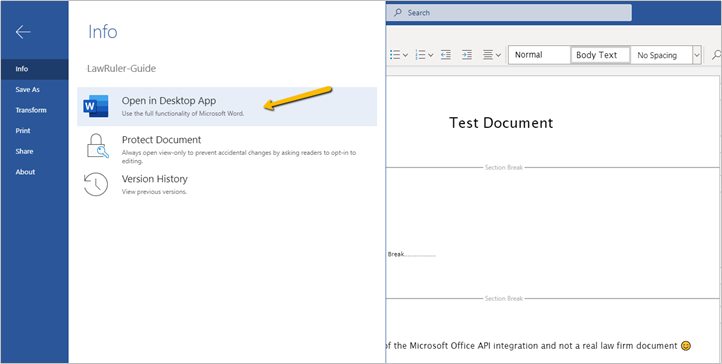Image resolution: width=722 pixels, height=364 pixels.
Task: Choose Transform in the sidebar
Action: click(35, 110)
